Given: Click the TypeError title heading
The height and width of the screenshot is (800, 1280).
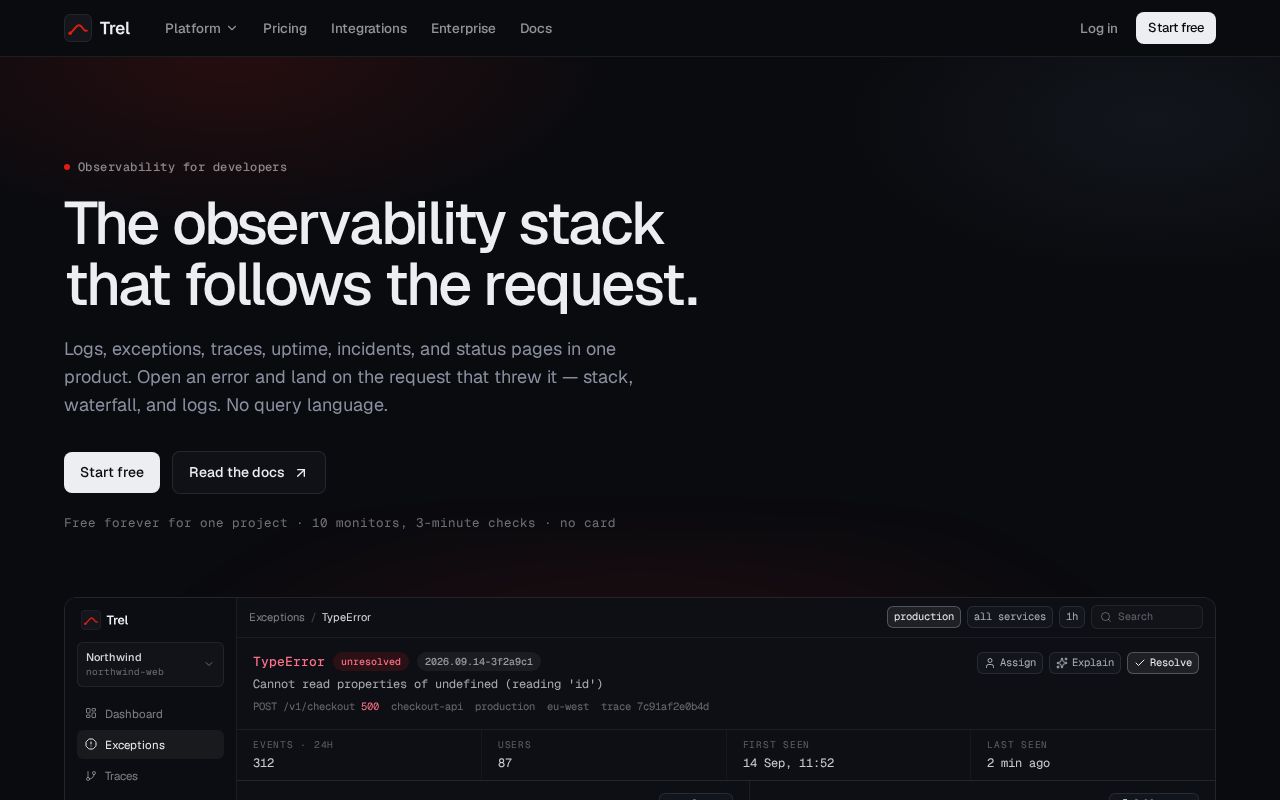Looking at the screenshot, I should 289,662.
